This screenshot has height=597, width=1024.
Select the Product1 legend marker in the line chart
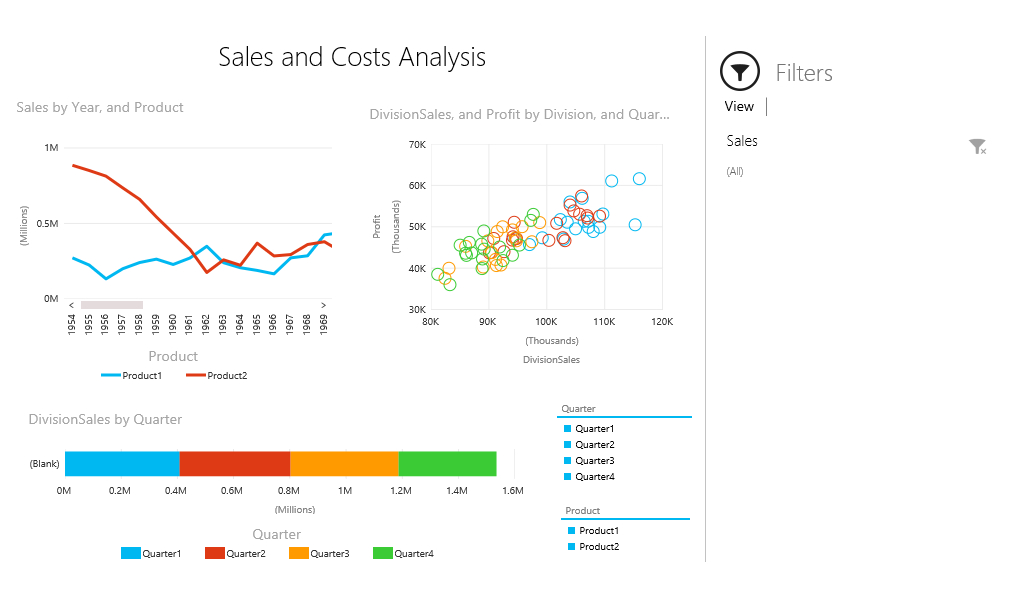(x=111, y=376)
